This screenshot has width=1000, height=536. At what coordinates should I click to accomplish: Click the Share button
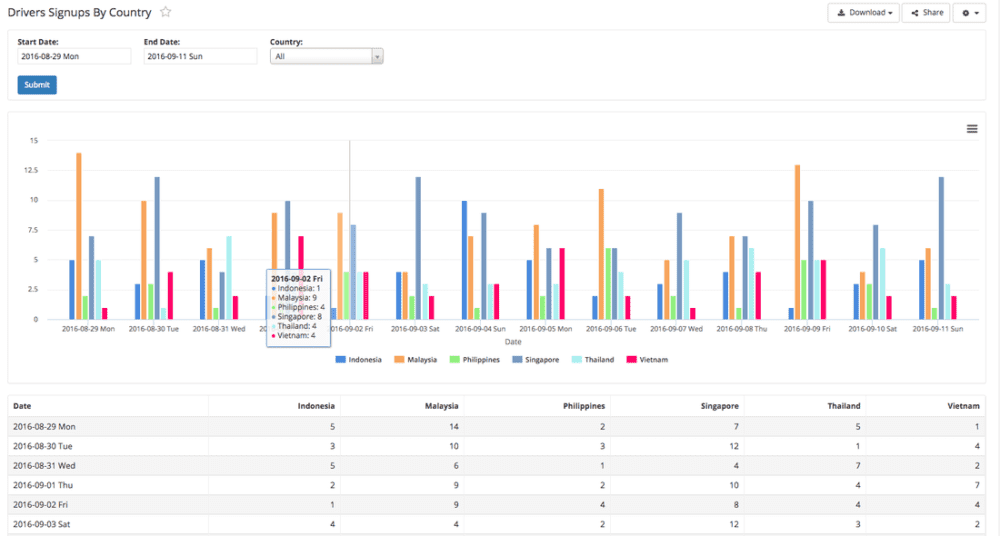[927, 13]
